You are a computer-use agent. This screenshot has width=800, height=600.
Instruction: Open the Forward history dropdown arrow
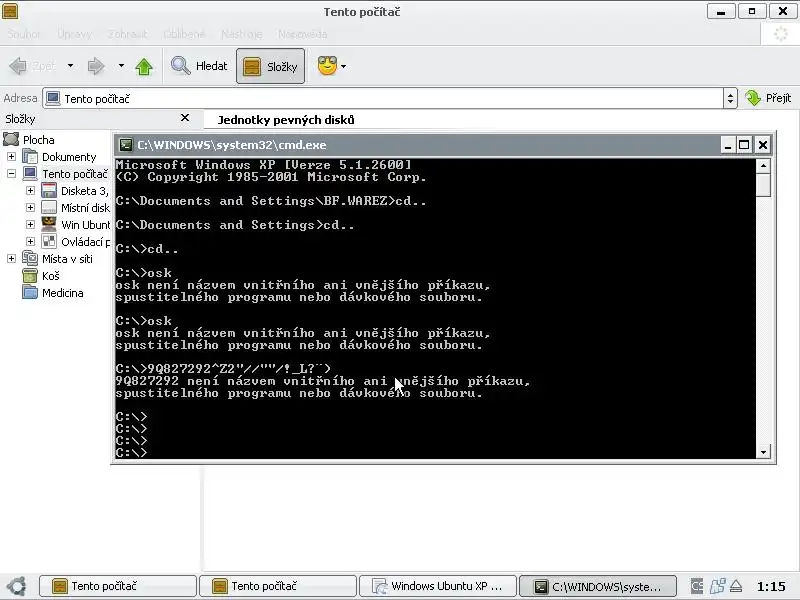click(121, 66)
